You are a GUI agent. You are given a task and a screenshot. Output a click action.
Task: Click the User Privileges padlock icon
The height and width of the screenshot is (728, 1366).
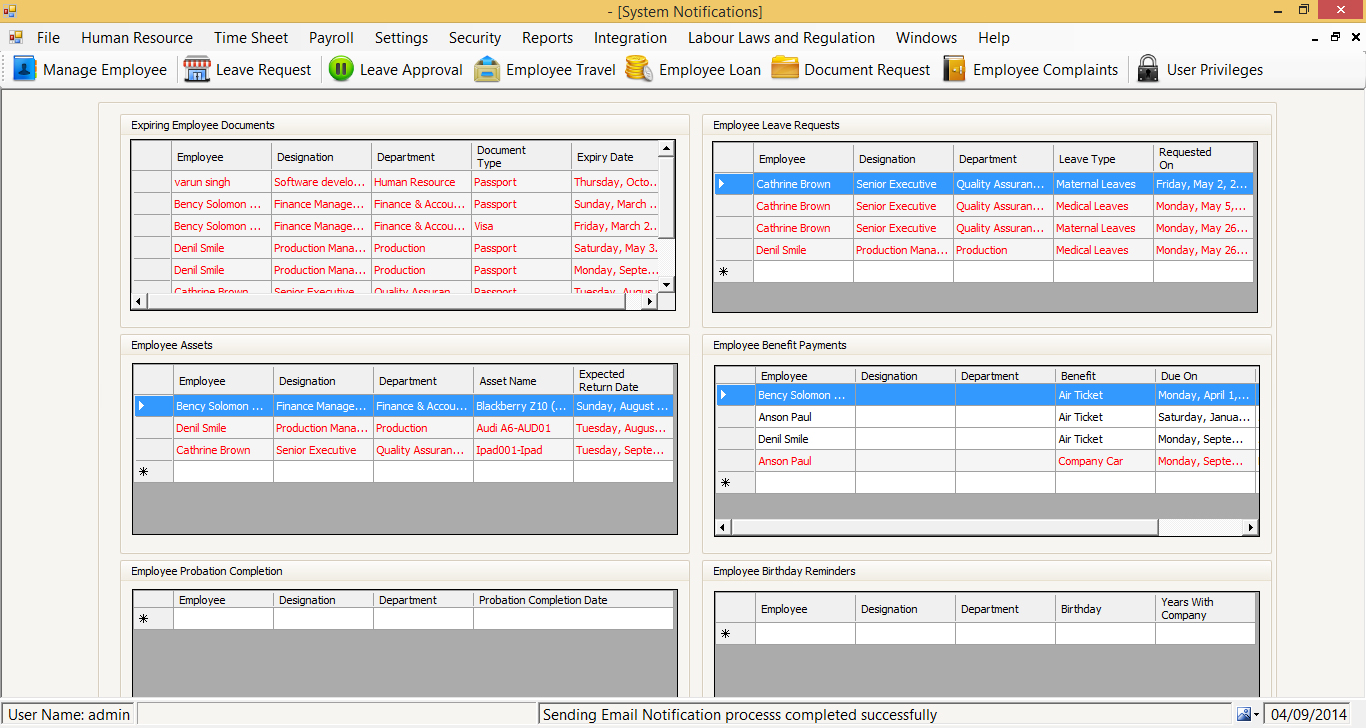1148,69
